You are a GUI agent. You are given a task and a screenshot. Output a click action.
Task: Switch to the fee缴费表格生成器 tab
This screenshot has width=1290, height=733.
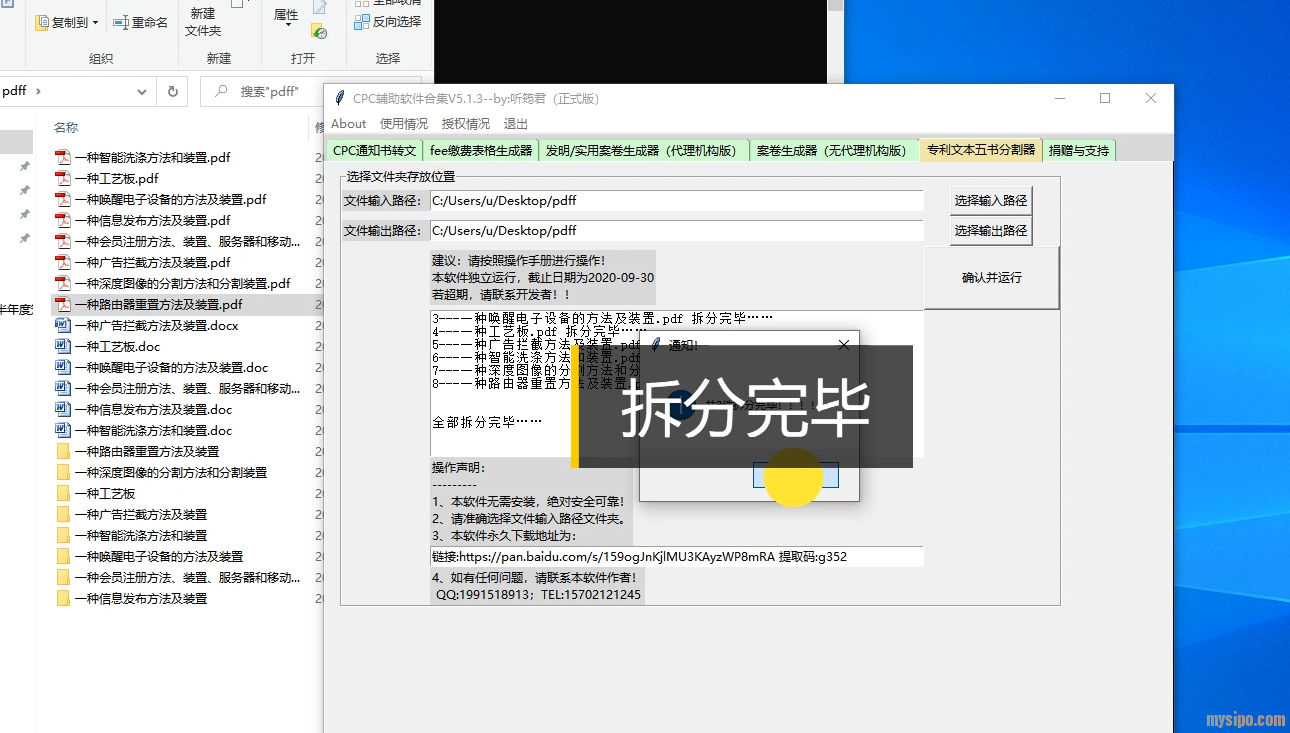point(481,150)
